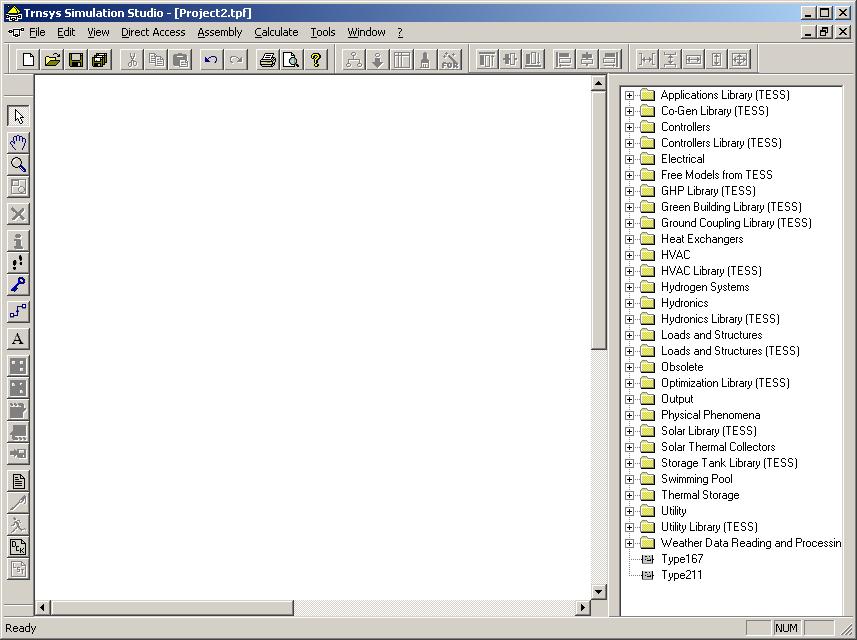Screen dimensions: 857x640
Task: Click the Undo arrow icon
Action: (x=211, y=60)
